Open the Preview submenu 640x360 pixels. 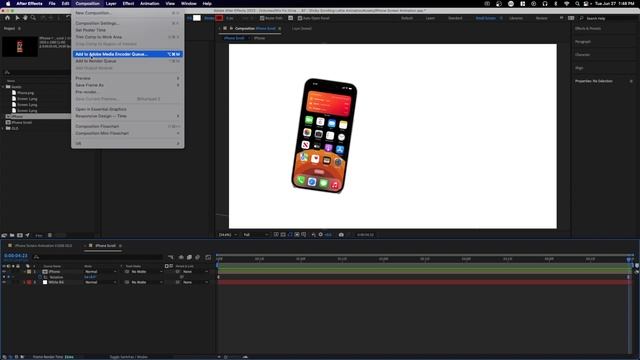click(127, 78)
